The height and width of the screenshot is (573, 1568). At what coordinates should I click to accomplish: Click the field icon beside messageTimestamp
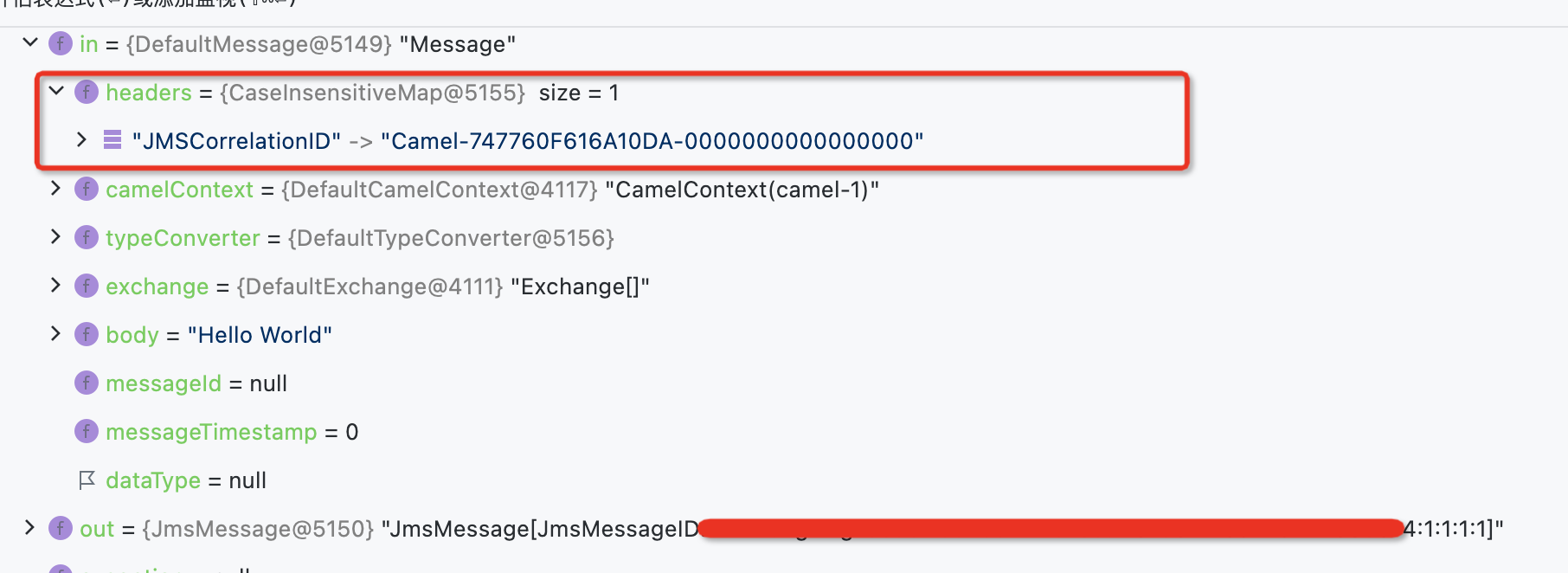(87, 431)
